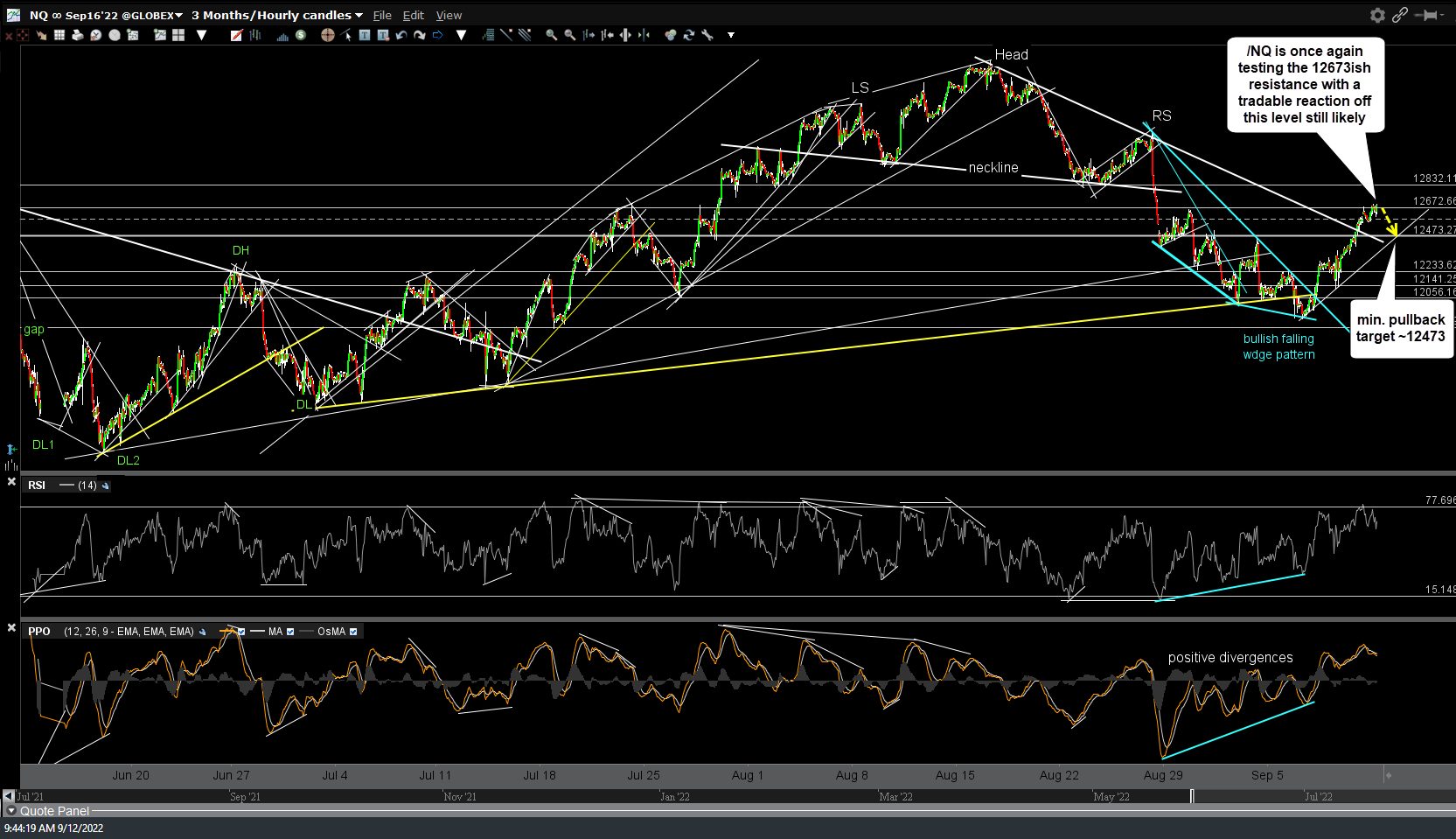
Task: Click the time range scrollbar near Jul '22
Action: [x=1318, y=796]
